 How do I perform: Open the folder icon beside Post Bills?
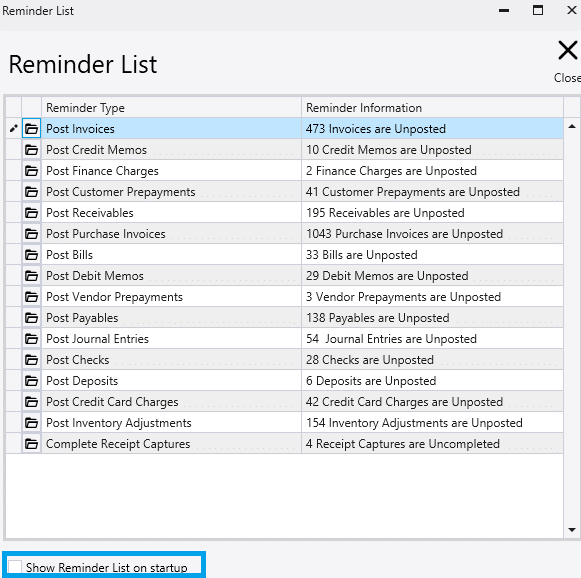pyautogui.click(x=31, y=255)
